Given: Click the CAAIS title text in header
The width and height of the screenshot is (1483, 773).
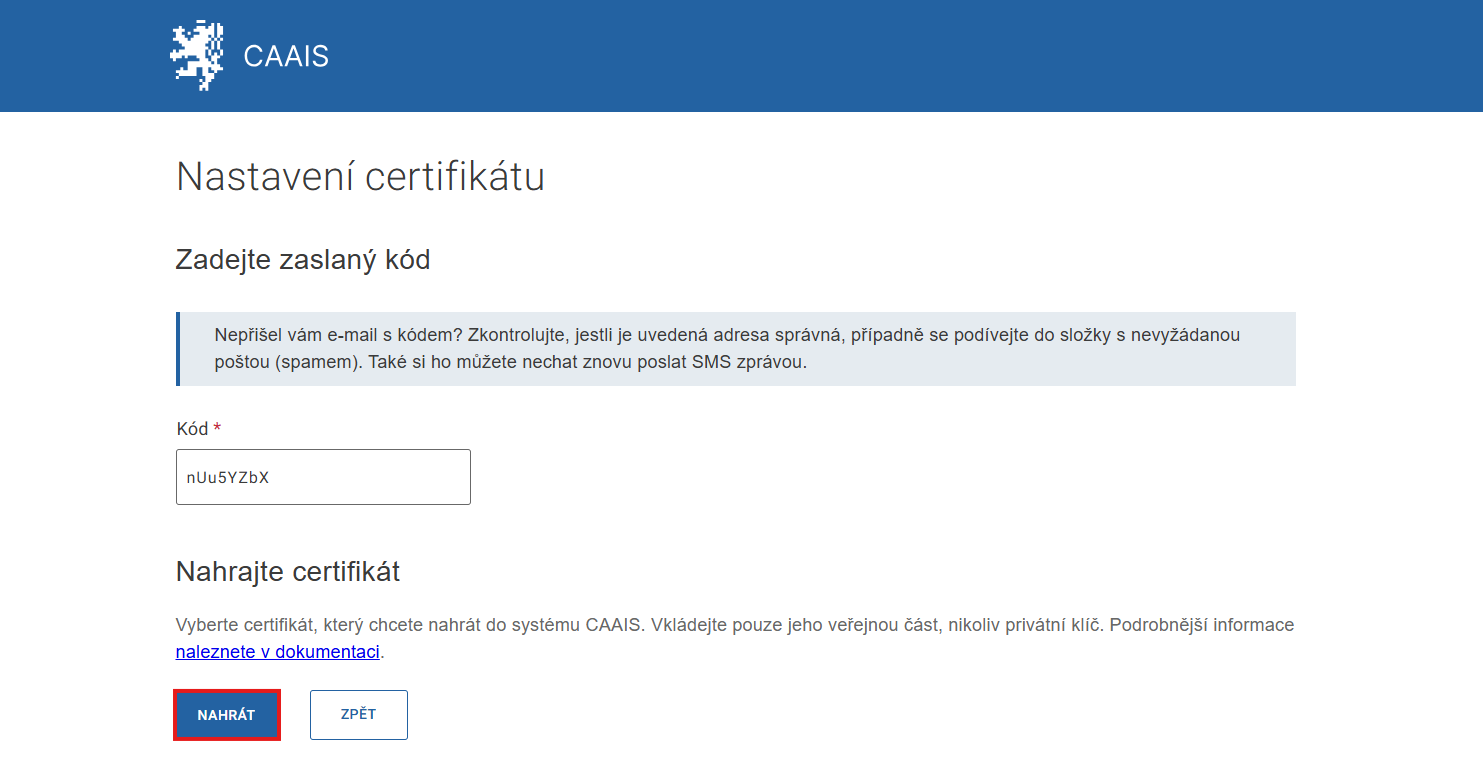Looking at the screenshot, I should pyautogui.click(x=286, y=57).
